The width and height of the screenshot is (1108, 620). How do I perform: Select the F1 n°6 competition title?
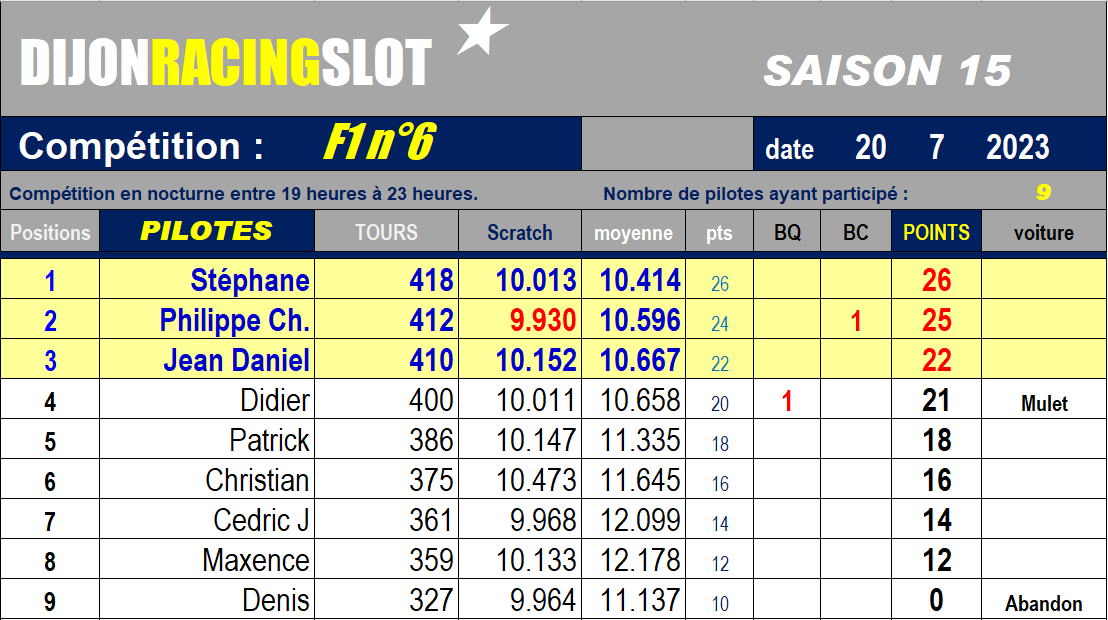pos(380,143)
